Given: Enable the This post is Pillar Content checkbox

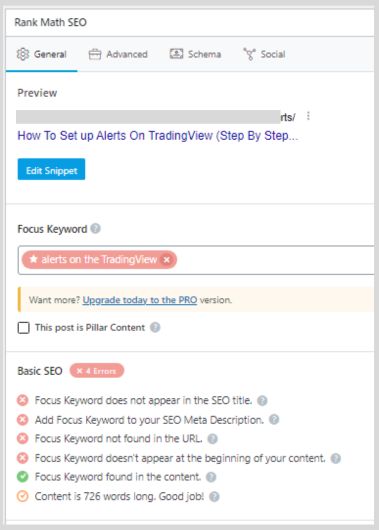Looking at the screenshot, I should [23, 328].
